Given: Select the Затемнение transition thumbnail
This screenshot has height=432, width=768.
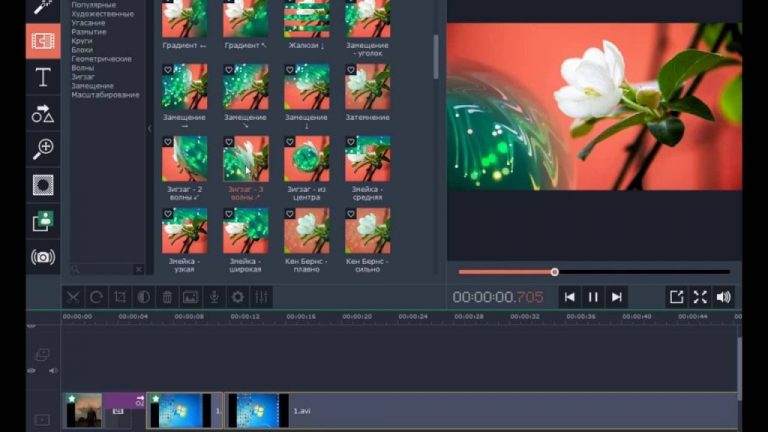Looking at the screenshot, I should pyautogui.click(x=367, y=87).
